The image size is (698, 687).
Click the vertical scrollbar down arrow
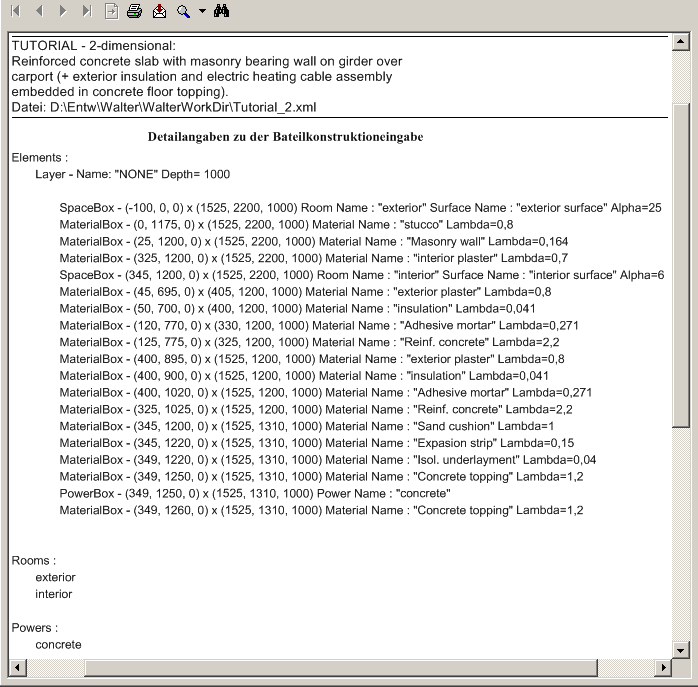pos(681,649)
